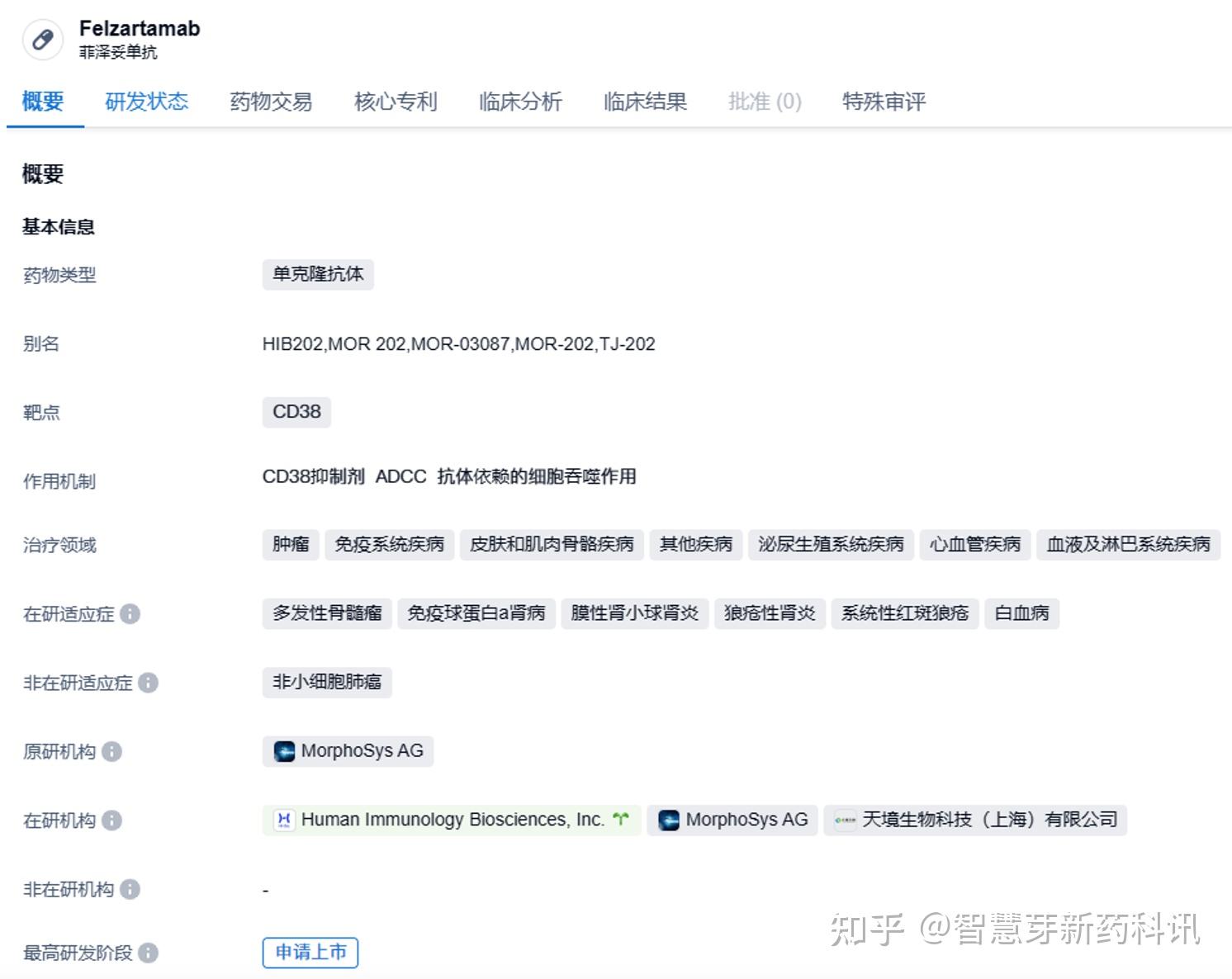1232x979 pixels.
Task: Click the CD38抑制剂 mechanism text
Action: coord(313,476)
